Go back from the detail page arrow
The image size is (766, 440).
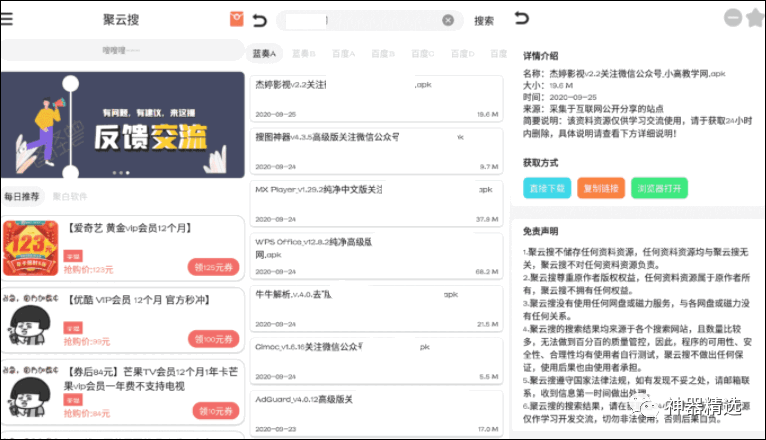click(522, 18)
